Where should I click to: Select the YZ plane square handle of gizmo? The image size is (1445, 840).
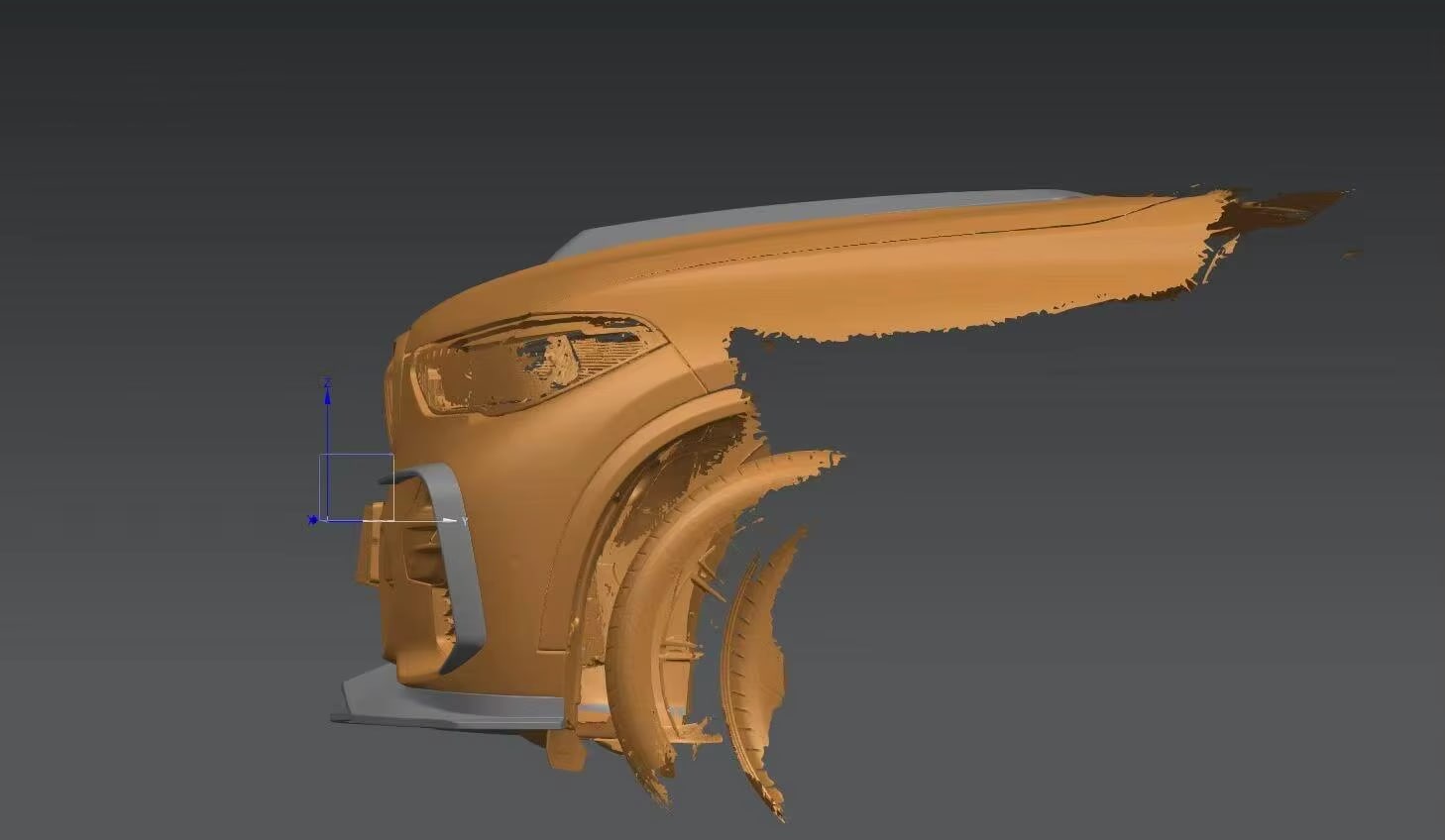point(356,486)
